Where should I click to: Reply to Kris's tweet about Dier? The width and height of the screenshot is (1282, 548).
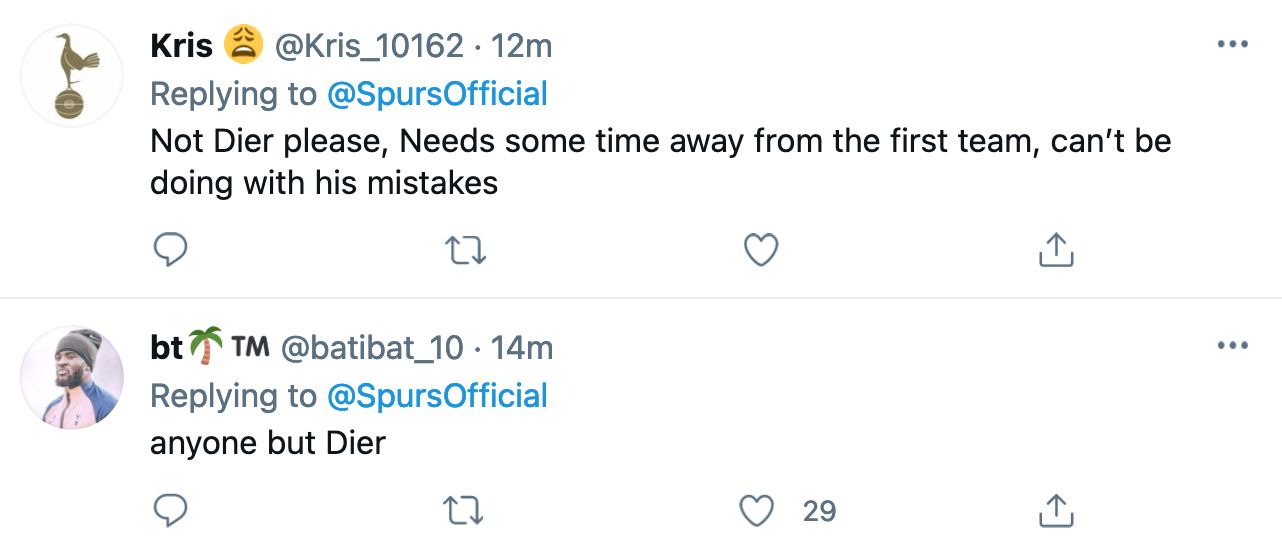point(170,250)
